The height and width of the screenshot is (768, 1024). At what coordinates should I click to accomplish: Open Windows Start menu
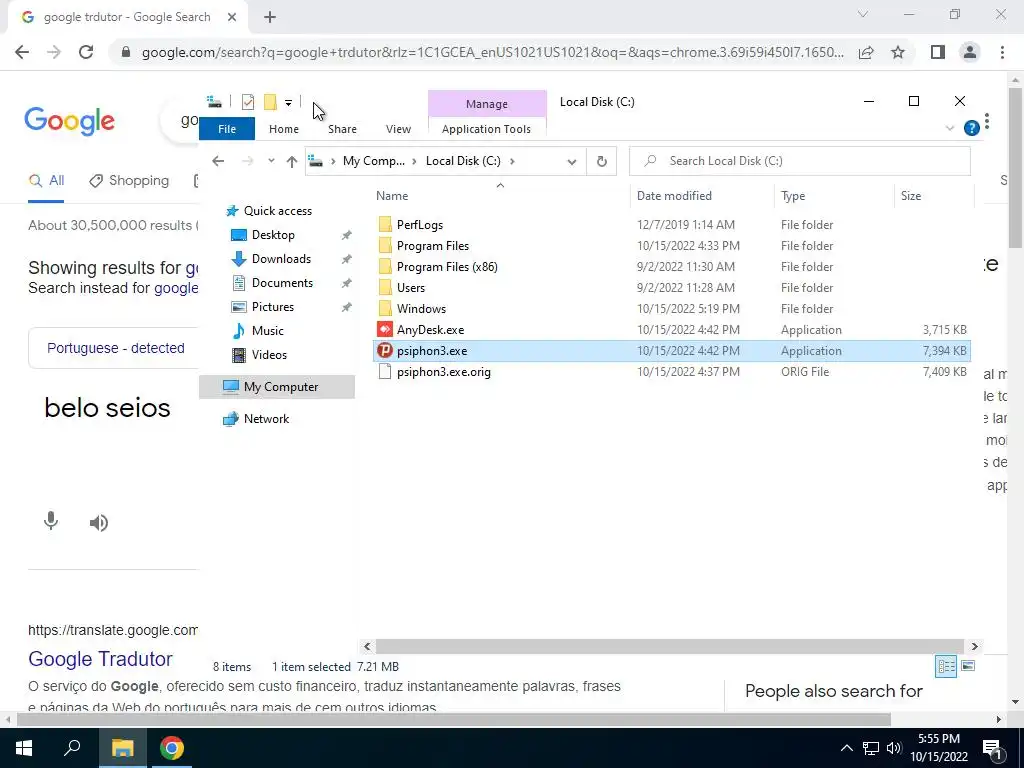coord(24,748)
